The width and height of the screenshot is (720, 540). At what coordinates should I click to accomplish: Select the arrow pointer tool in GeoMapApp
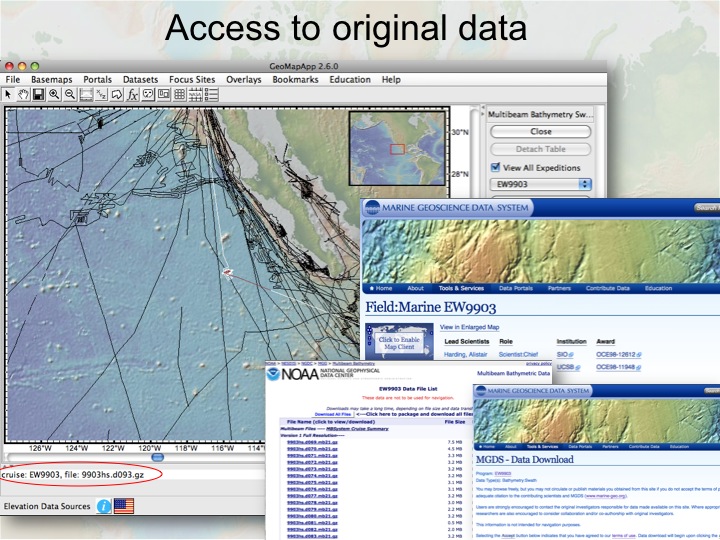click(8, 95)
